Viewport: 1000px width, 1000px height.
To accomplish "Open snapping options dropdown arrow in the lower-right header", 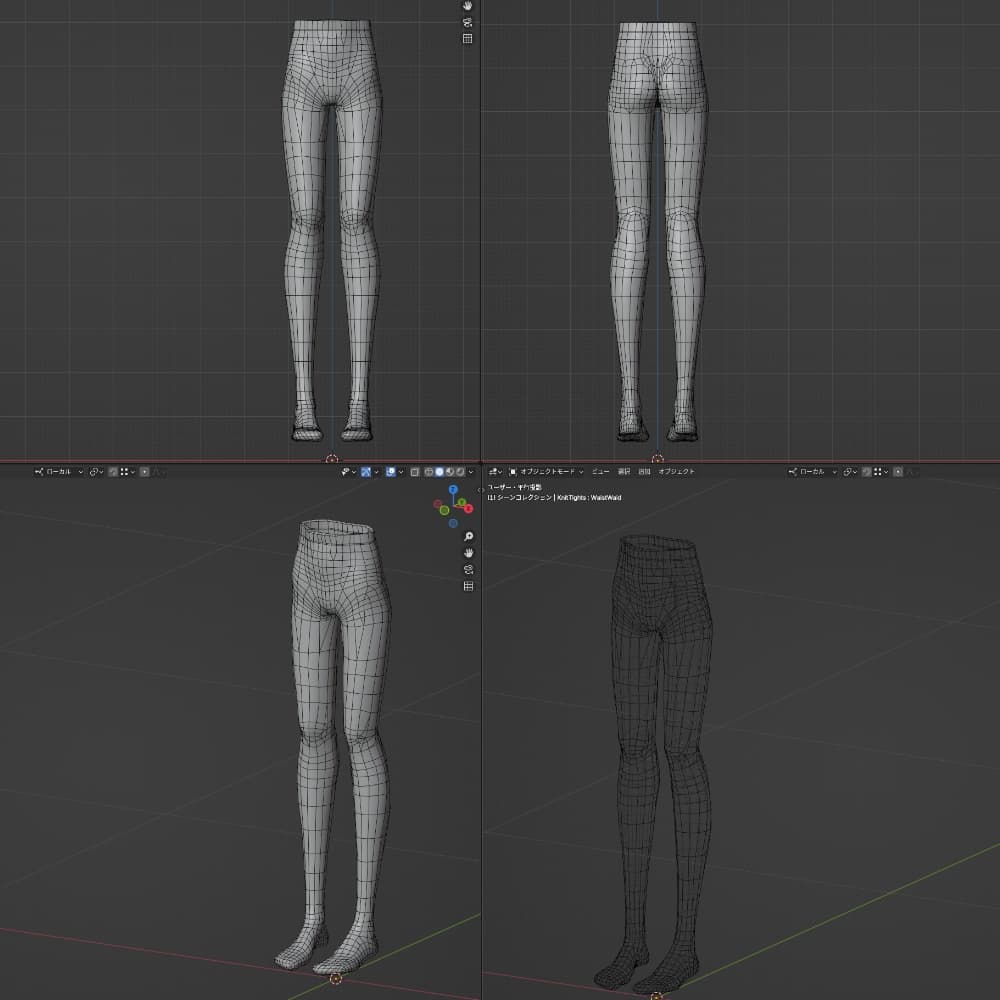I will [886, 472].
